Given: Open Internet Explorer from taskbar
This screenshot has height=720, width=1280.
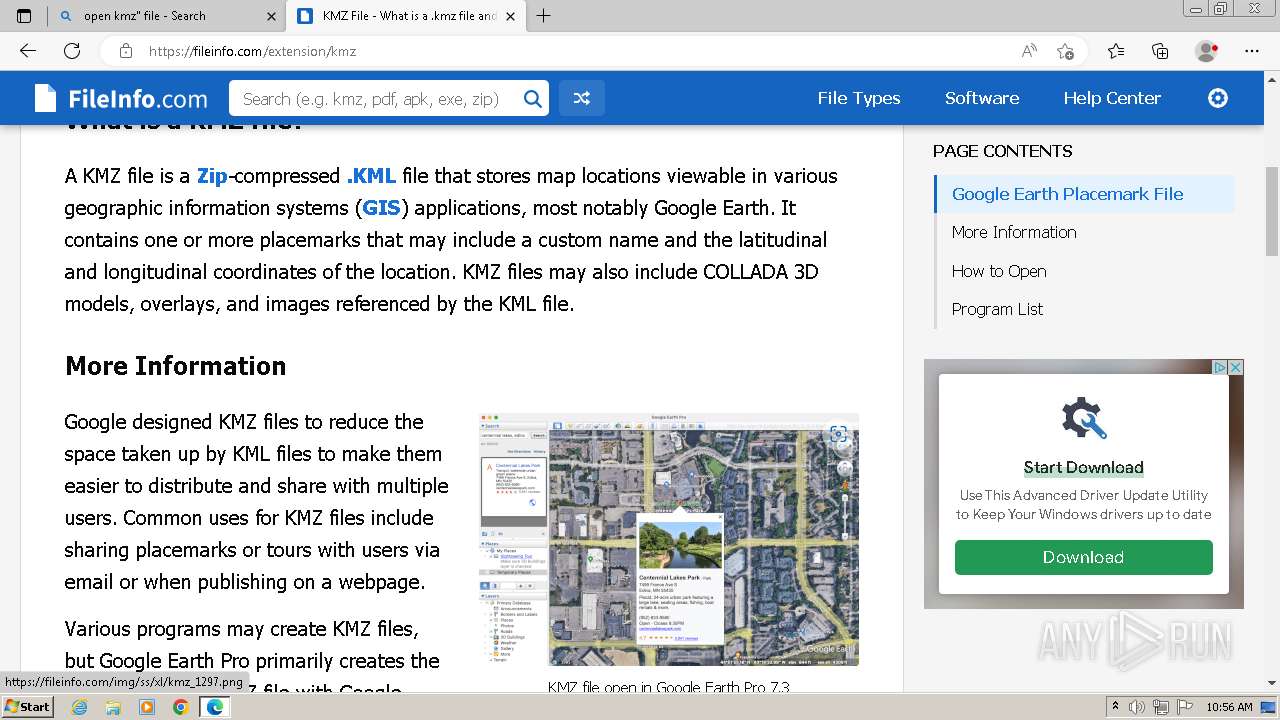Looking at the screenshot, I should click(x=79, y=707).
